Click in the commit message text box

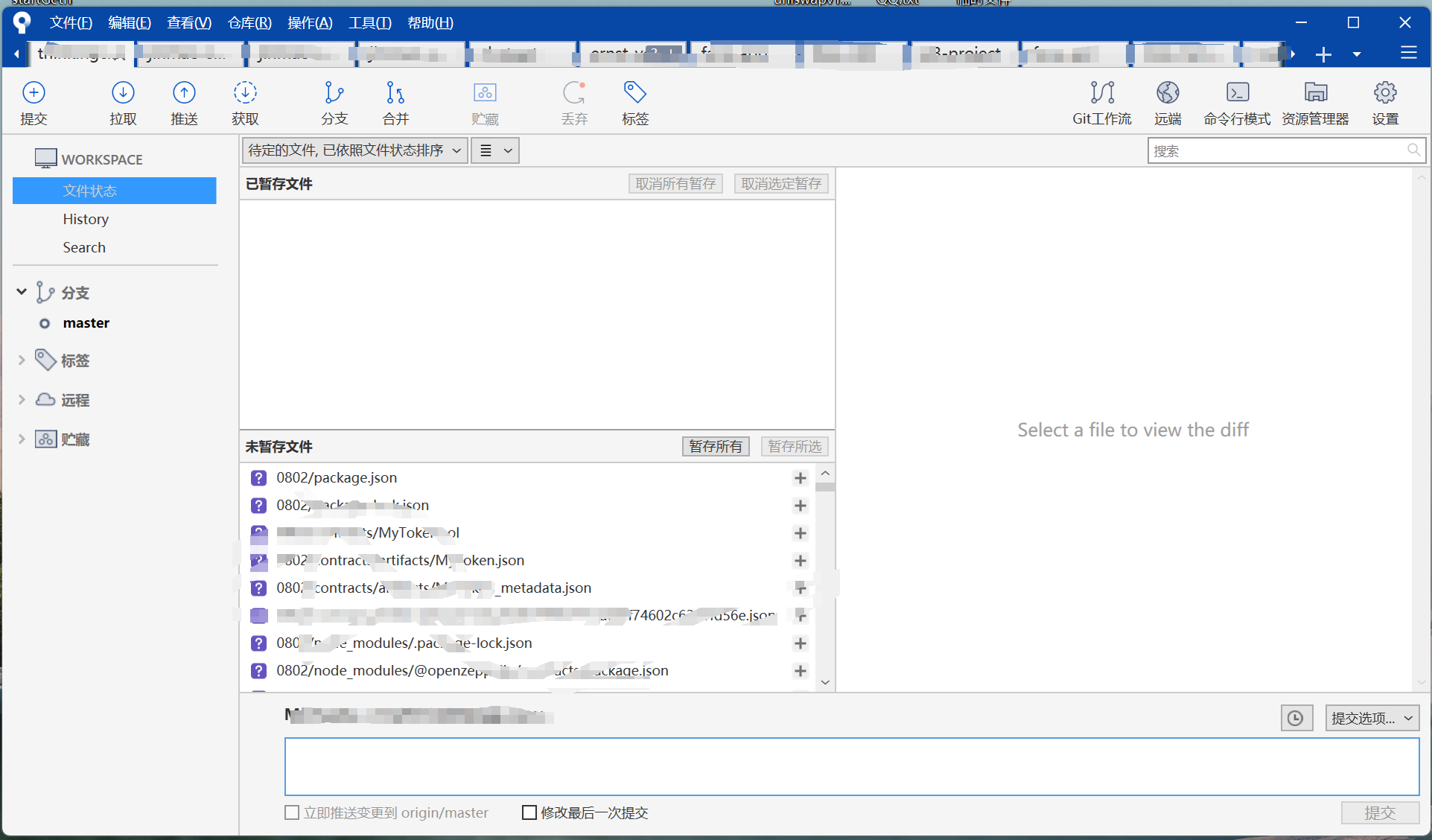pos(851,766)
